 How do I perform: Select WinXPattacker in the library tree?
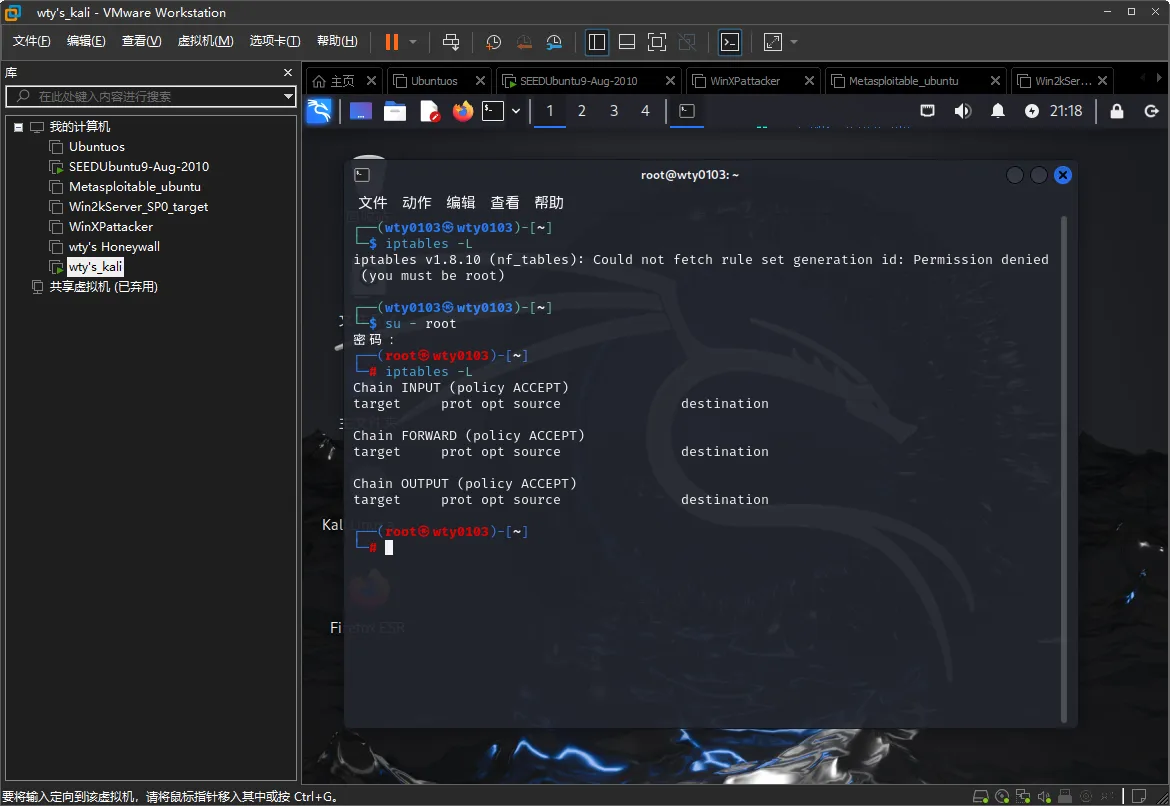coord(101,227)
